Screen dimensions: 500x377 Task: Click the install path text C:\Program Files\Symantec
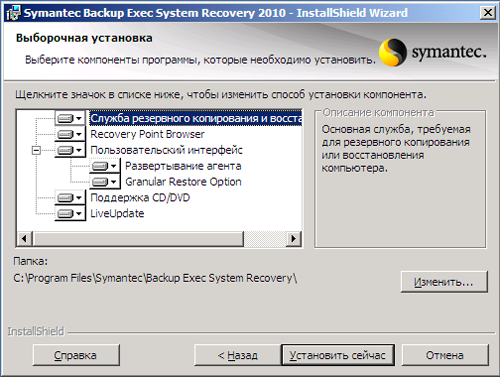155,278
